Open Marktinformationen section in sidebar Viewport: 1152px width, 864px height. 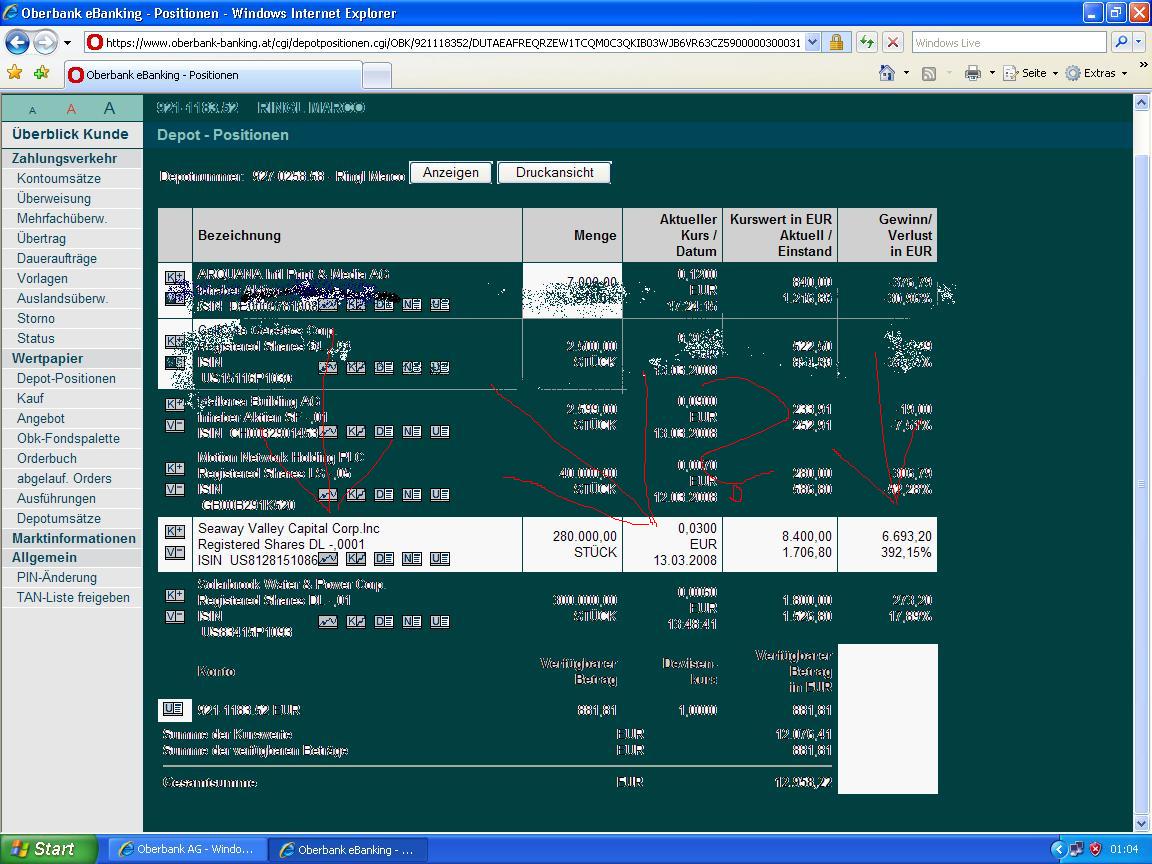tap(73, 539)
